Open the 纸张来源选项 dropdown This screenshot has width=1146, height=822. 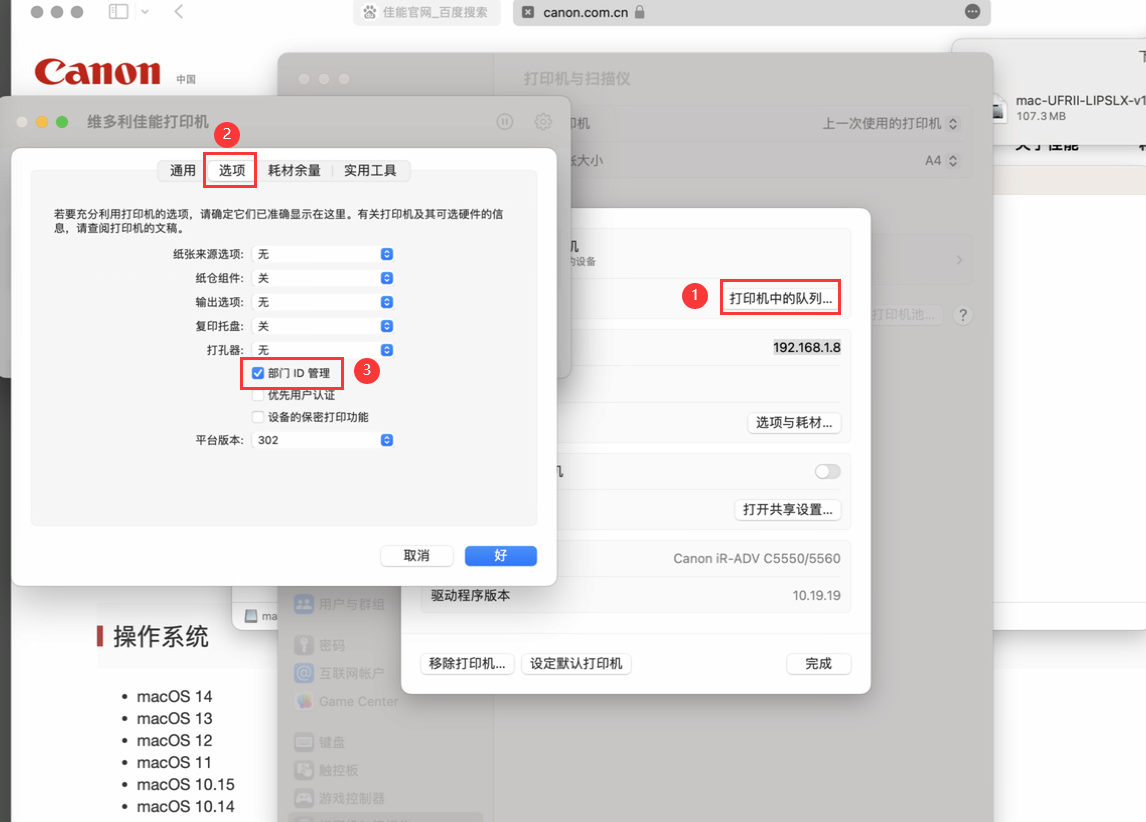pos(323,254)
